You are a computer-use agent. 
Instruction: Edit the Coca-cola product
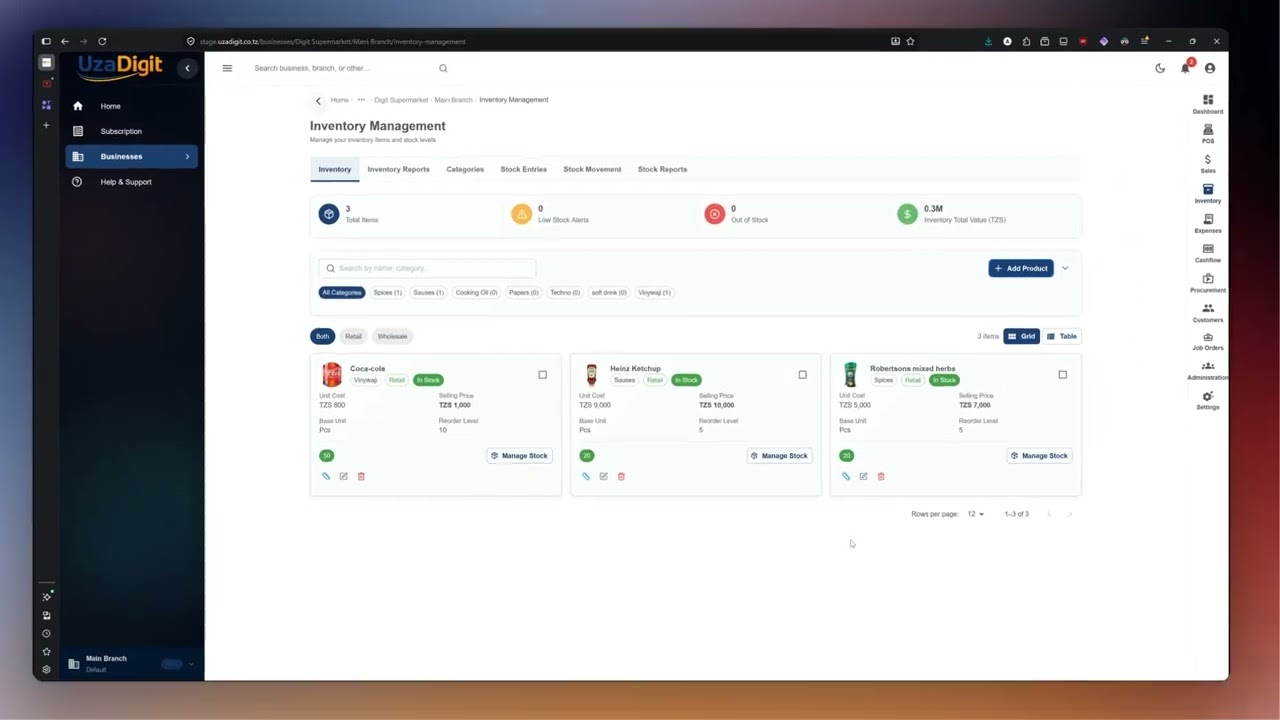click(343, 476)
